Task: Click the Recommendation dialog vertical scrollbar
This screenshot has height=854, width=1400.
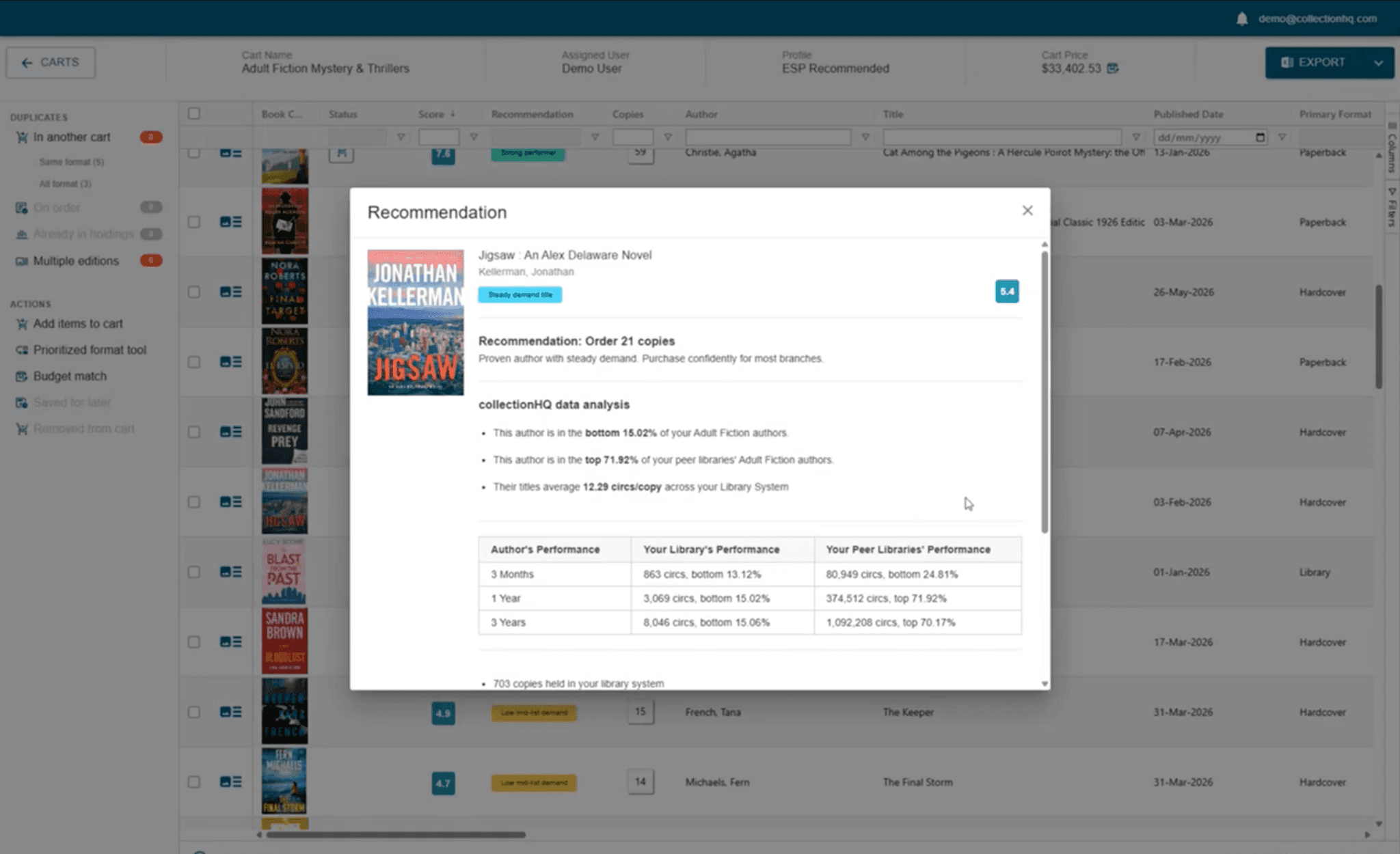Action: (1045, 391)
